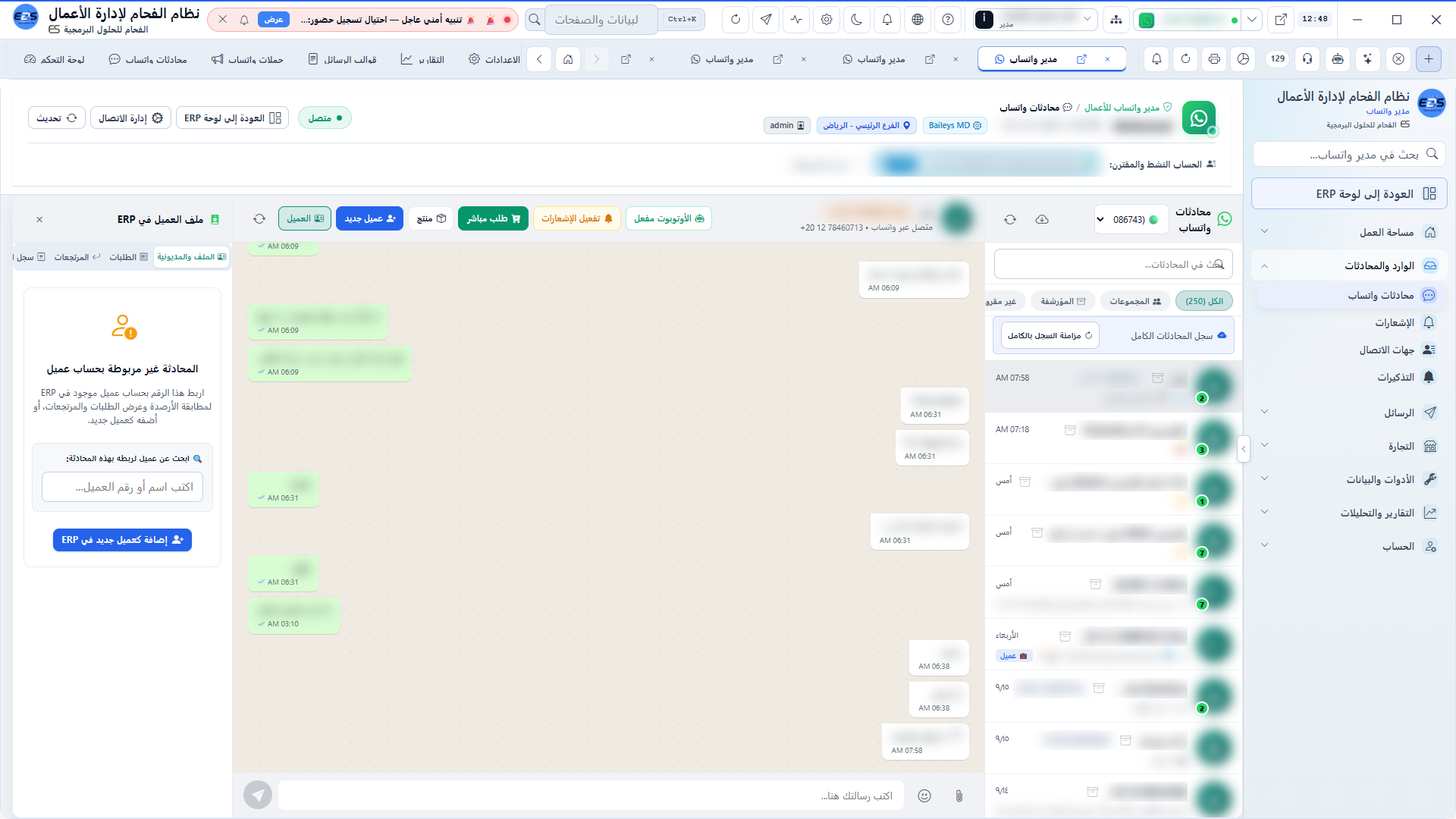Open connection management button
Viewport: 1456px width, 819px height.
coord(130,118)
